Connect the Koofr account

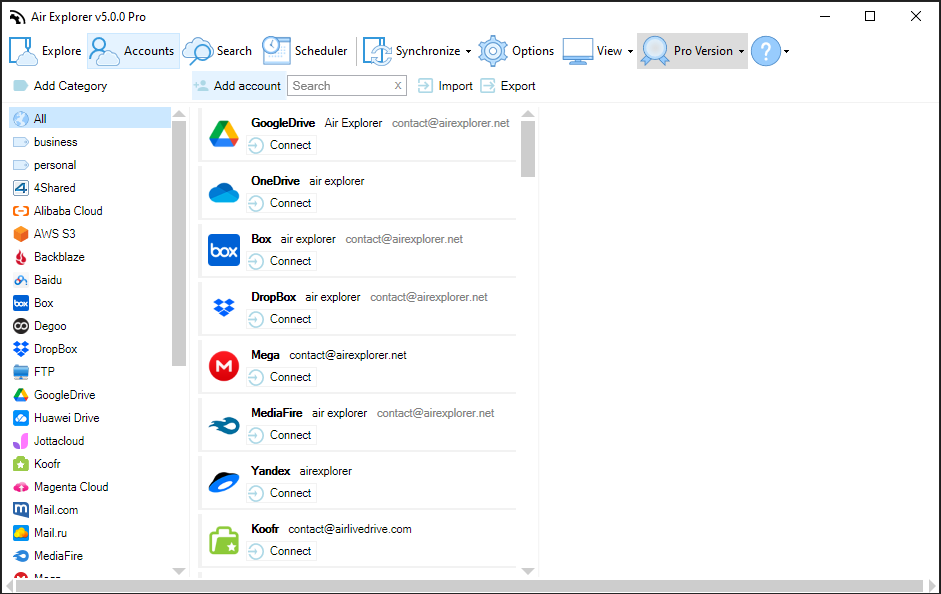tap(281, 551)
